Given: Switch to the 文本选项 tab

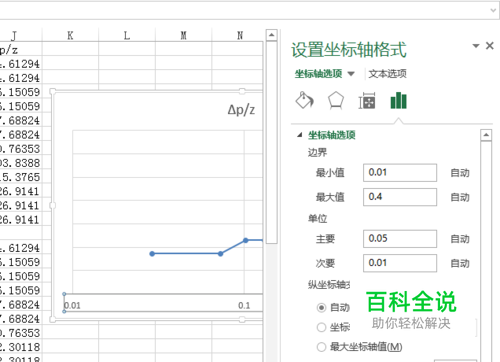Looking at the screenshot, I should (x=387, y=74).
